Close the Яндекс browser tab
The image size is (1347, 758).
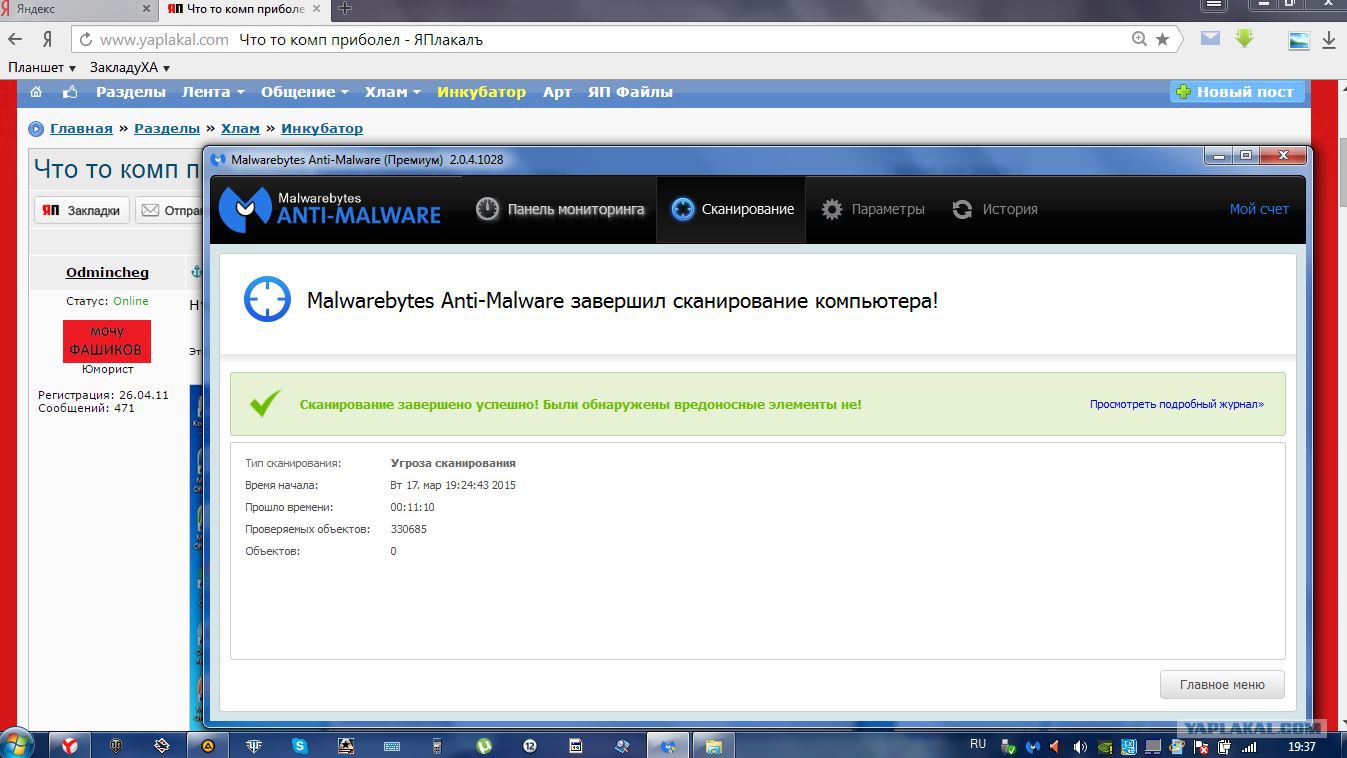pyautogui.click(x=146, y=8)
